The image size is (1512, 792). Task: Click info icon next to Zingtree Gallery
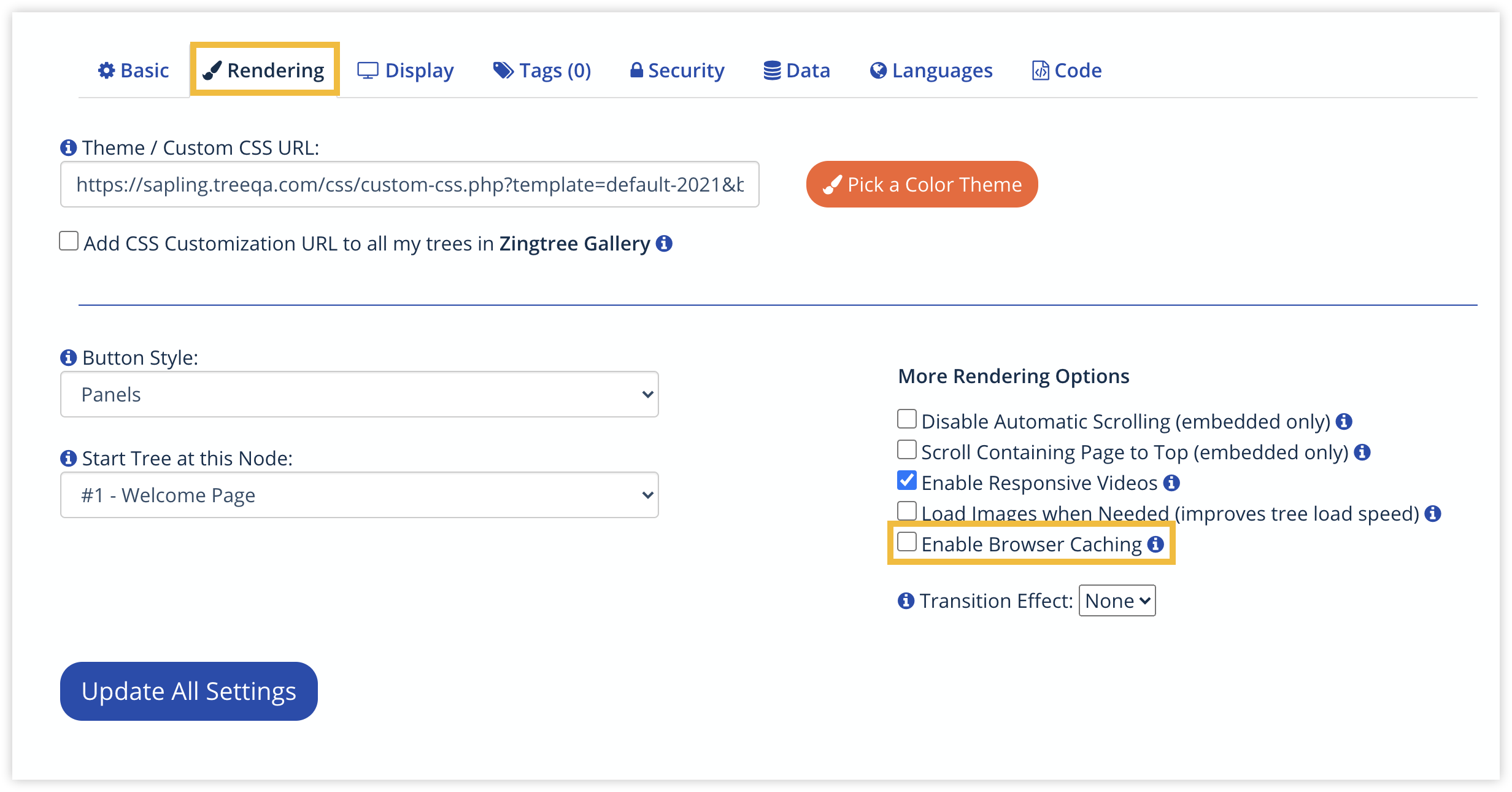(x=664, y=244)
